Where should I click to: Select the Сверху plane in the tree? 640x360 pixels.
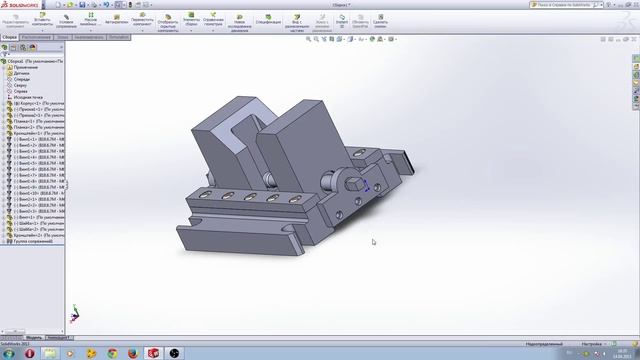pyautogui.click(x=20, y=85)
